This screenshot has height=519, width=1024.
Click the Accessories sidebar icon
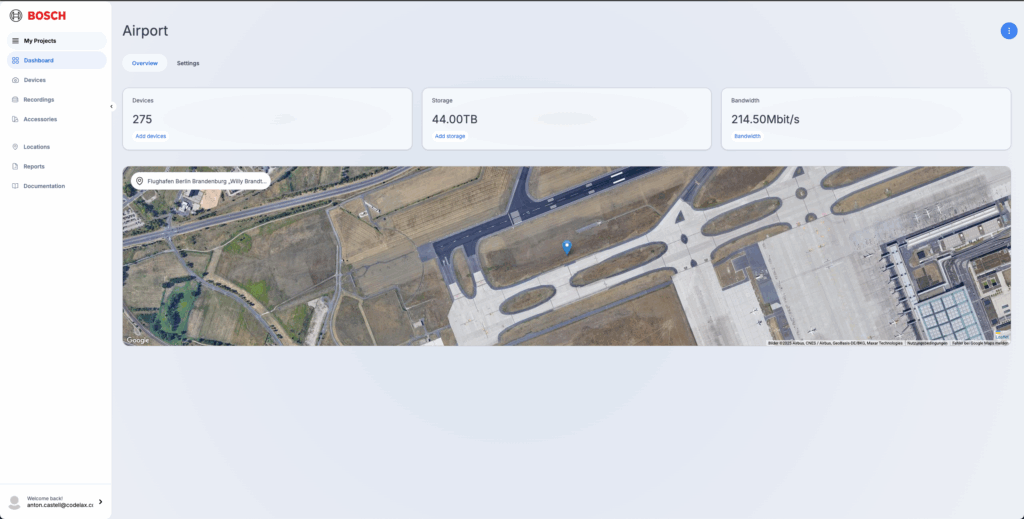click(x=15, y=119)
